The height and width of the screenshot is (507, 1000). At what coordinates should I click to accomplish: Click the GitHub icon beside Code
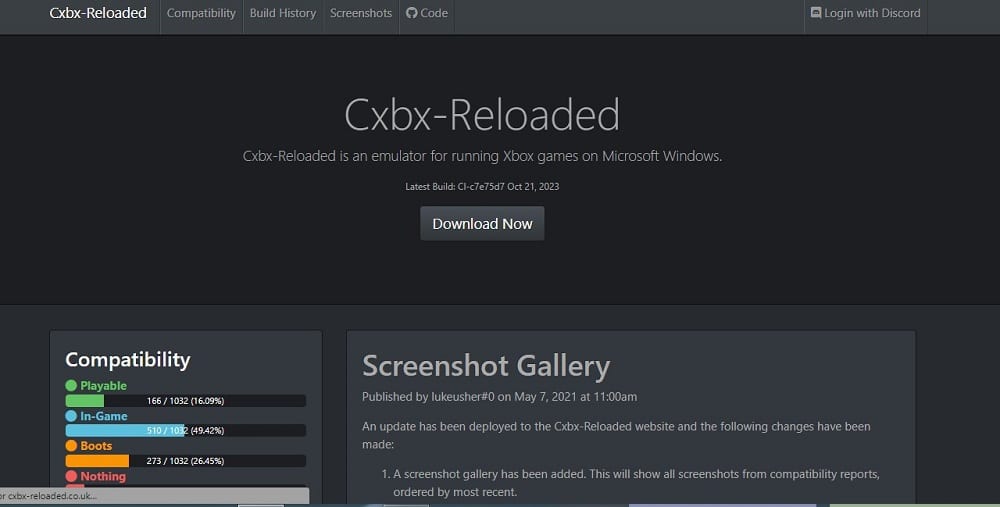click(x=411, y=13)
